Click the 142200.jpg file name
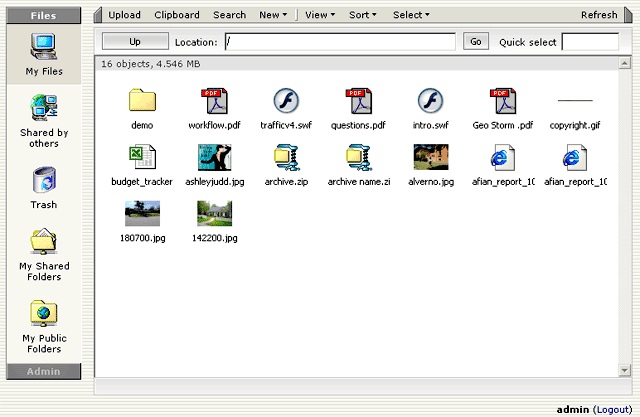Image resolution: width=640 pixels, height=417 pixels. (x=215, y=238)
